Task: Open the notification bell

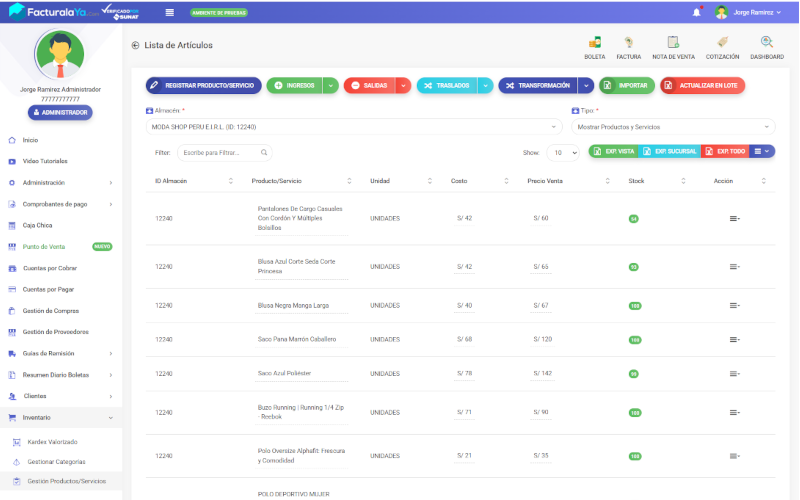Action: [697, 12]
